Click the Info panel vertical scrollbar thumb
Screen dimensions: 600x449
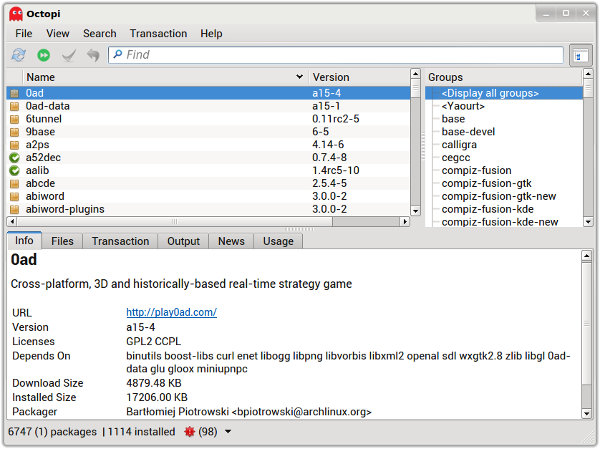coord(586,323)
